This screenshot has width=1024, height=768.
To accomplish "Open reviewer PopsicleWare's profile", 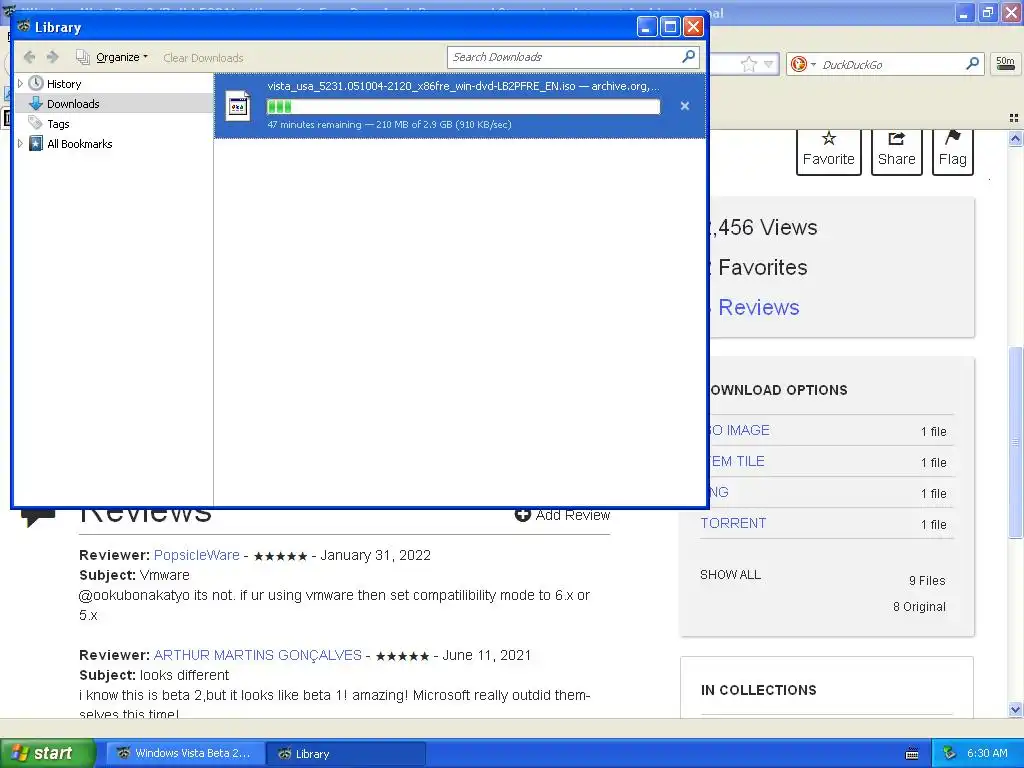I will [x=197, y=555].
